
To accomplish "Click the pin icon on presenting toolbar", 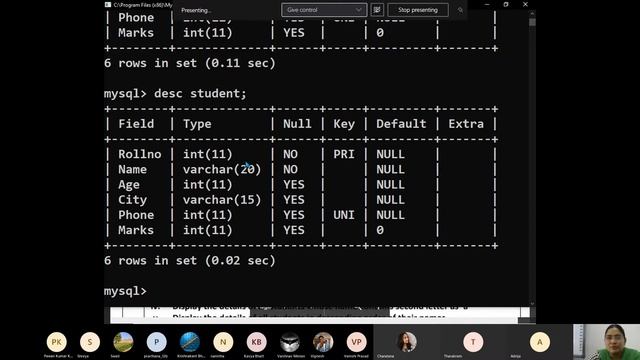I will pyautogui.click(x=460, y=10).
